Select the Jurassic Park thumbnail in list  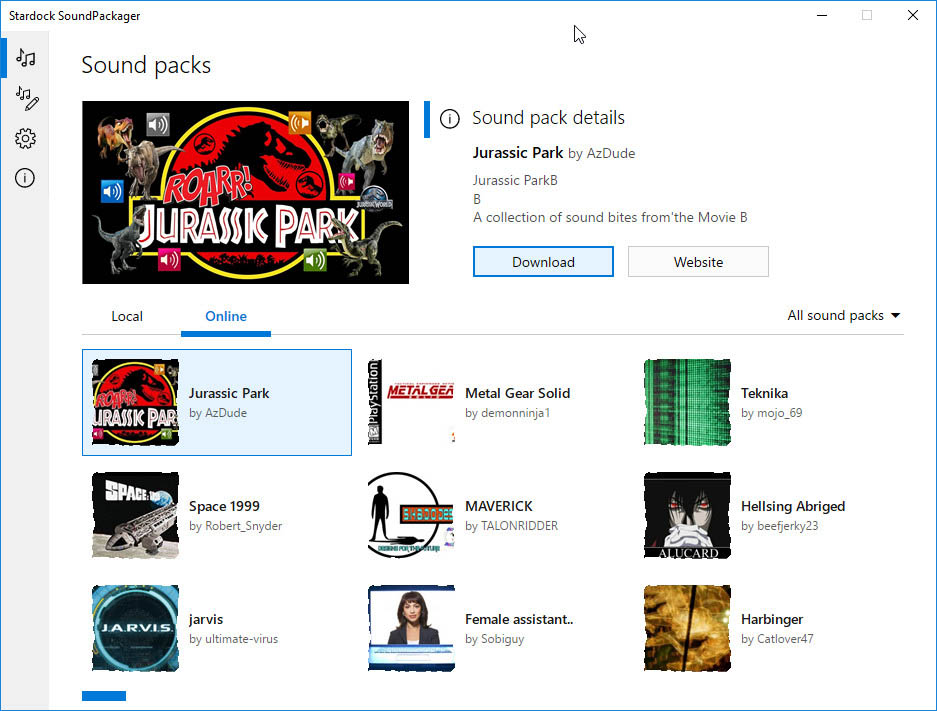135,402
